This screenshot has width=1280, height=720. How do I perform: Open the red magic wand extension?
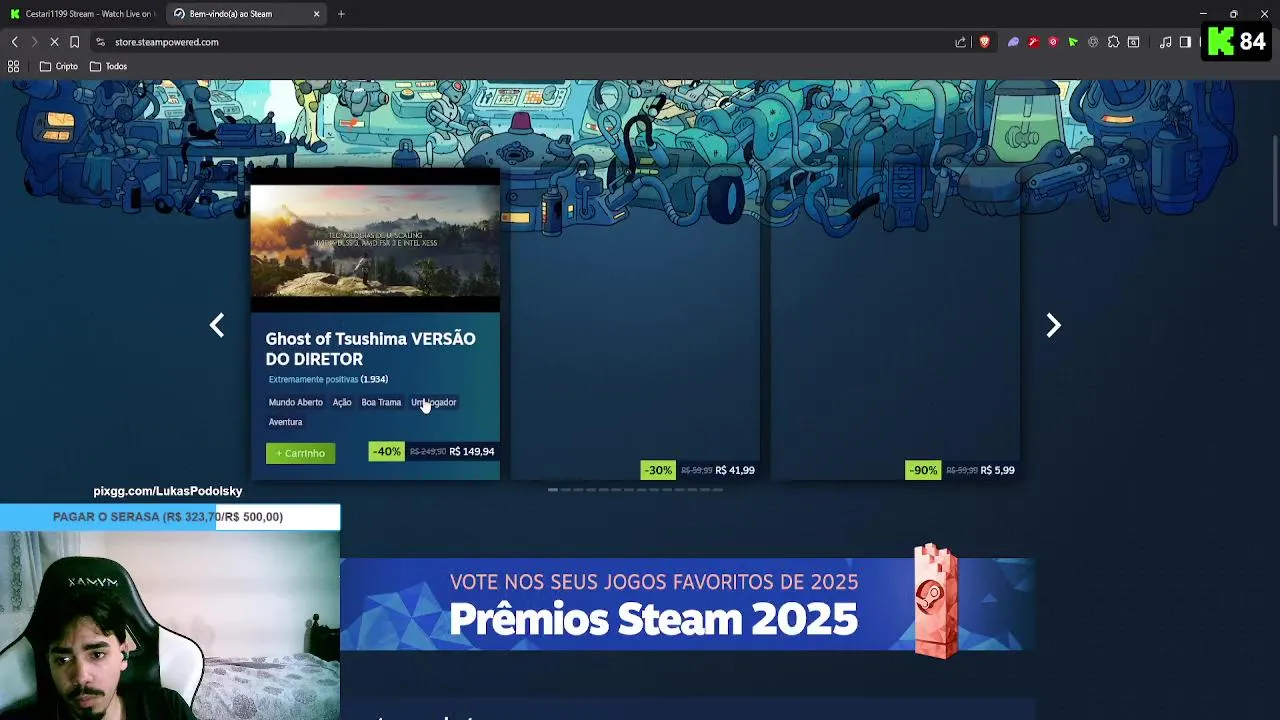[x=1033, y=42]
